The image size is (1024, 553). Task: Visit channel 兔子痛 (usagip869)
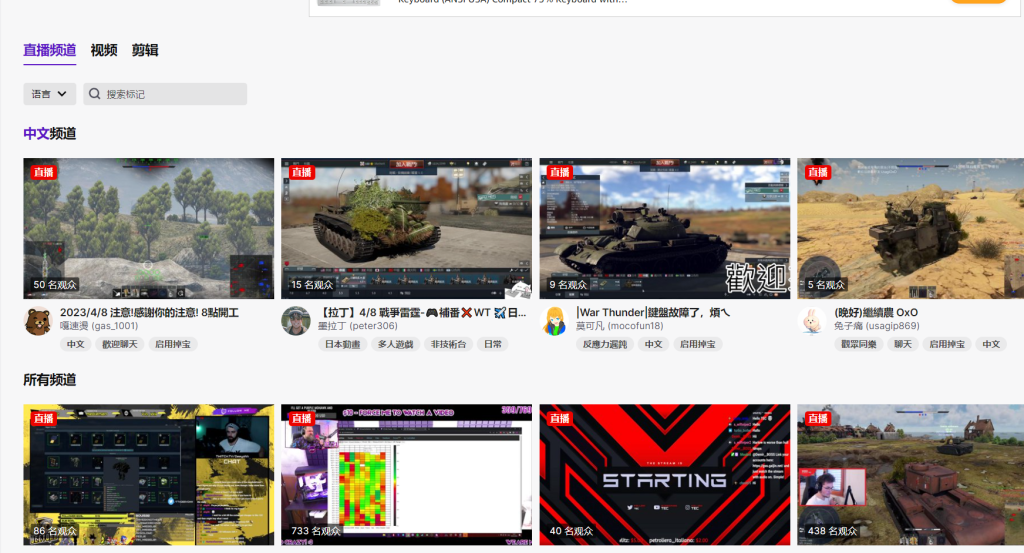click(876, 326)
